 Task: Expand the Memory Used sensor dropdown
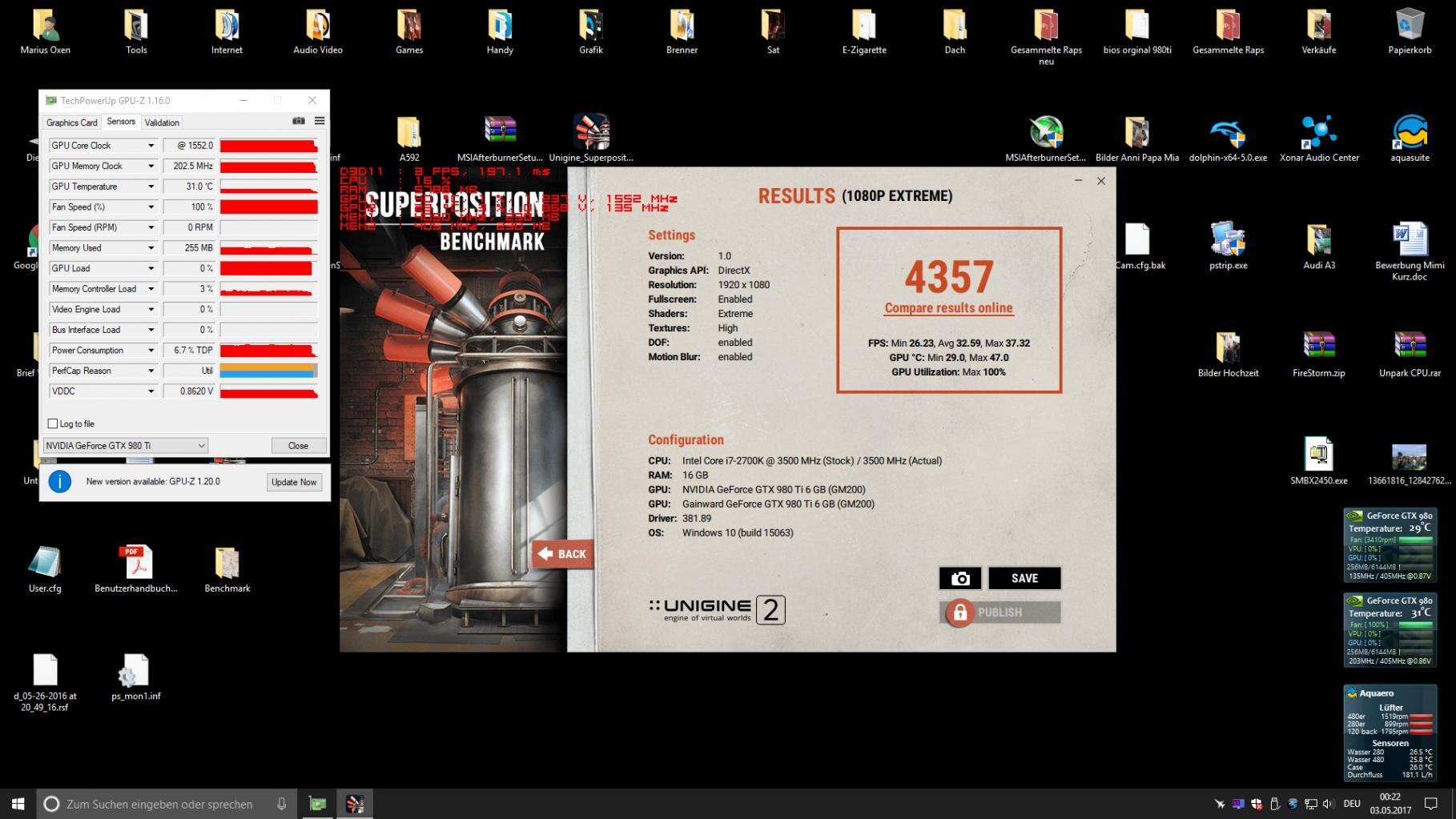pos(151,248)
